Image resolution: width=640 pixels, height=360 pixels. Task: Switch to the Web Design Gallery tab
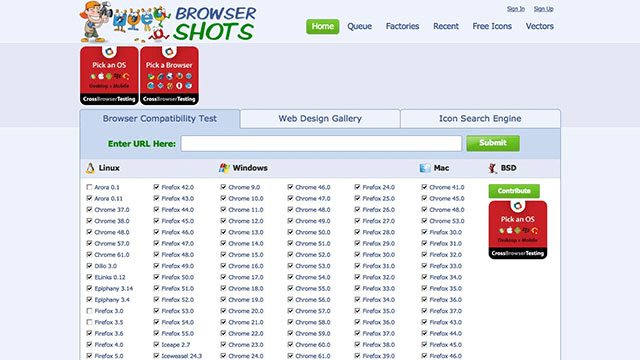320,119
